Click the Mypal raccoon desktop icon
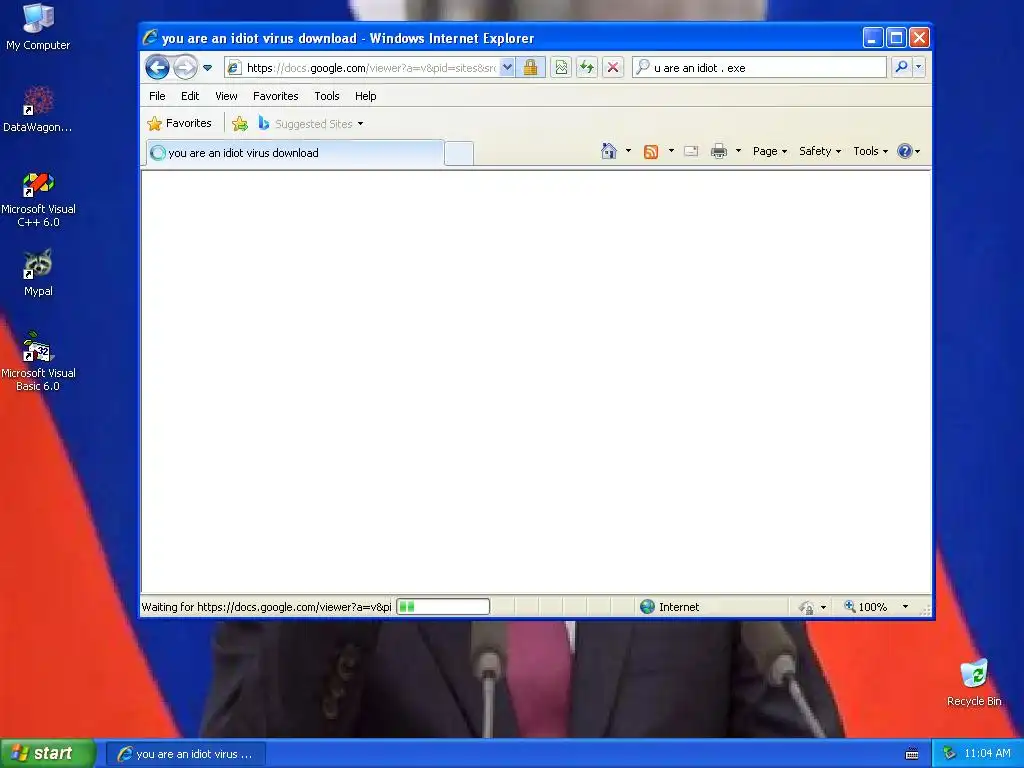 pyautogui.click(x=38, y=273)
